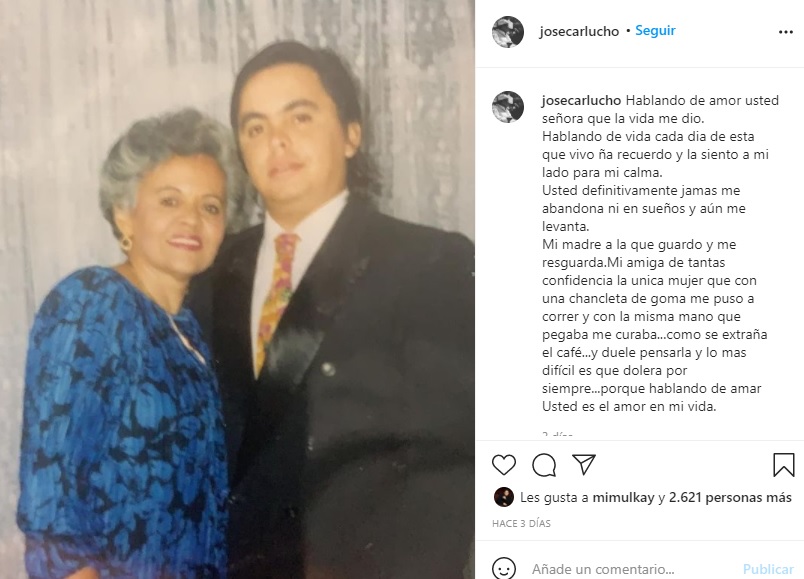View the 2.621 personas más likes list

click(730, 497)
